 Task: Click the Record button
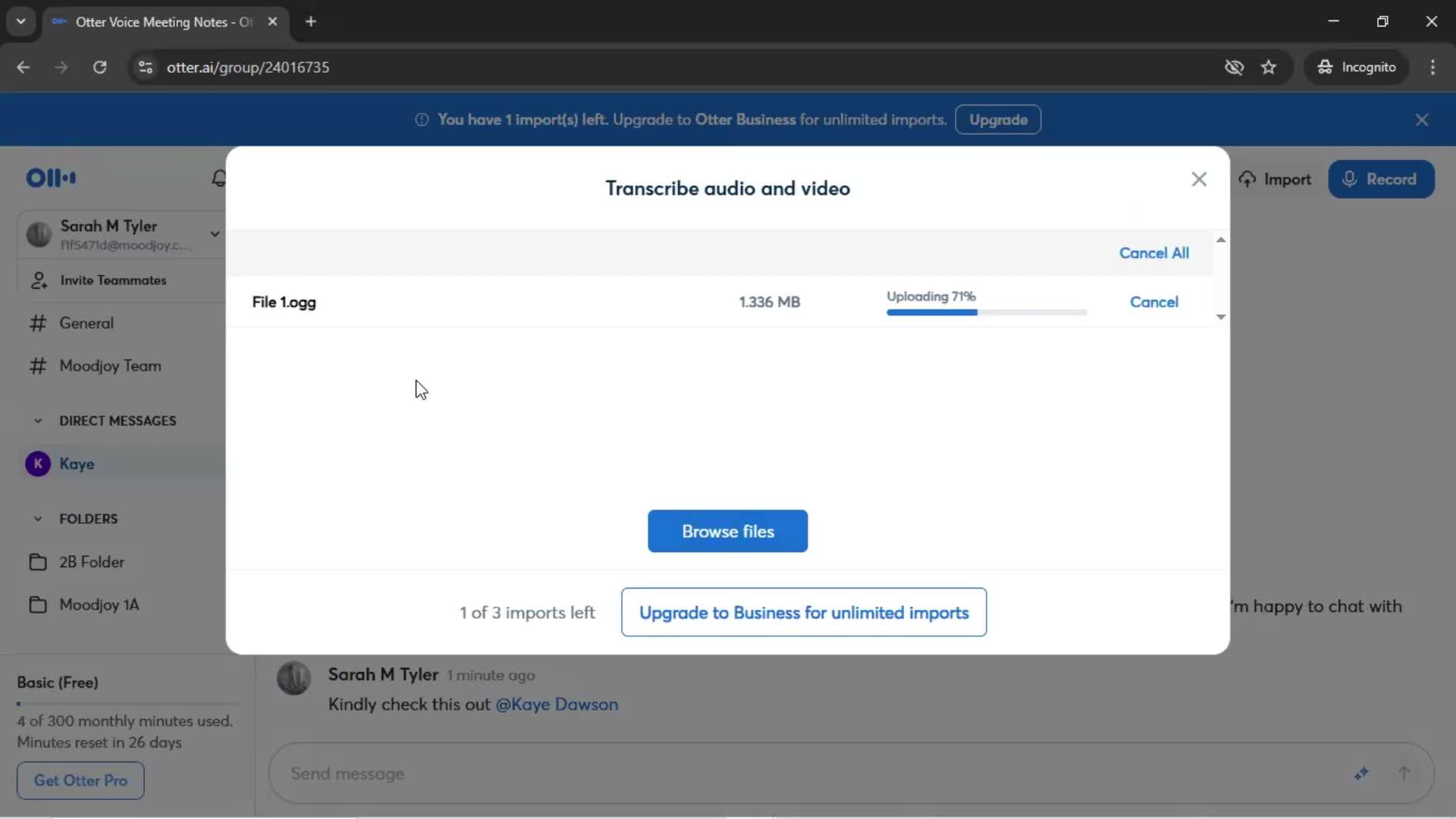tap(1381, 179)
